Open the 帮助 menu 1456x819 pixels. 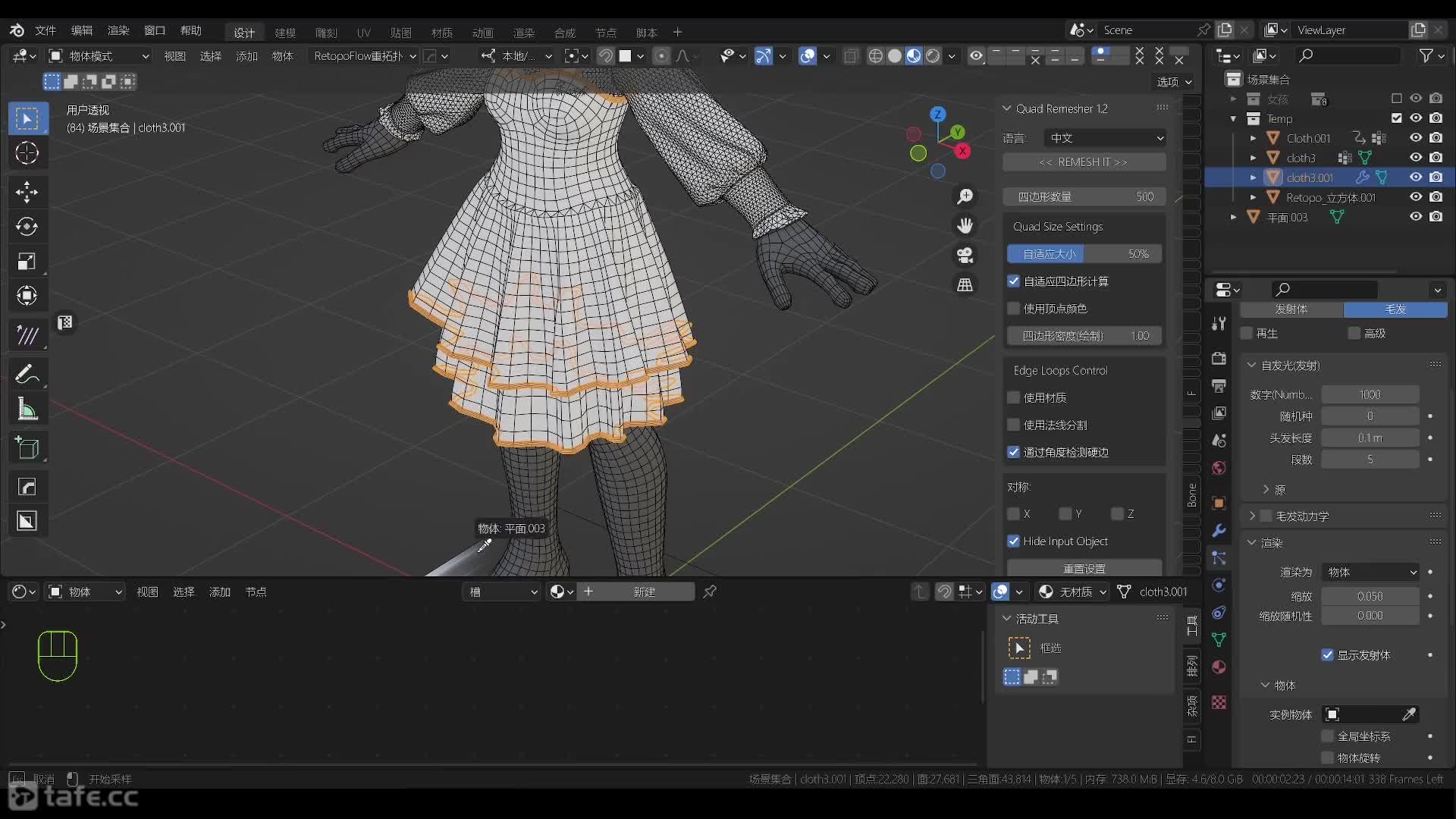(191, 30)
